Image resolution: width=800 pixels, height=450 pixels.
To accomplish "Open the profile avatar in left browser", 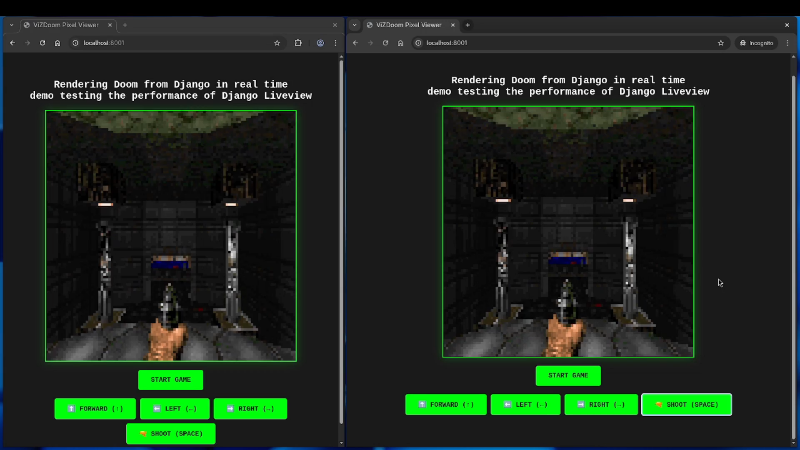I will point(320,43).
